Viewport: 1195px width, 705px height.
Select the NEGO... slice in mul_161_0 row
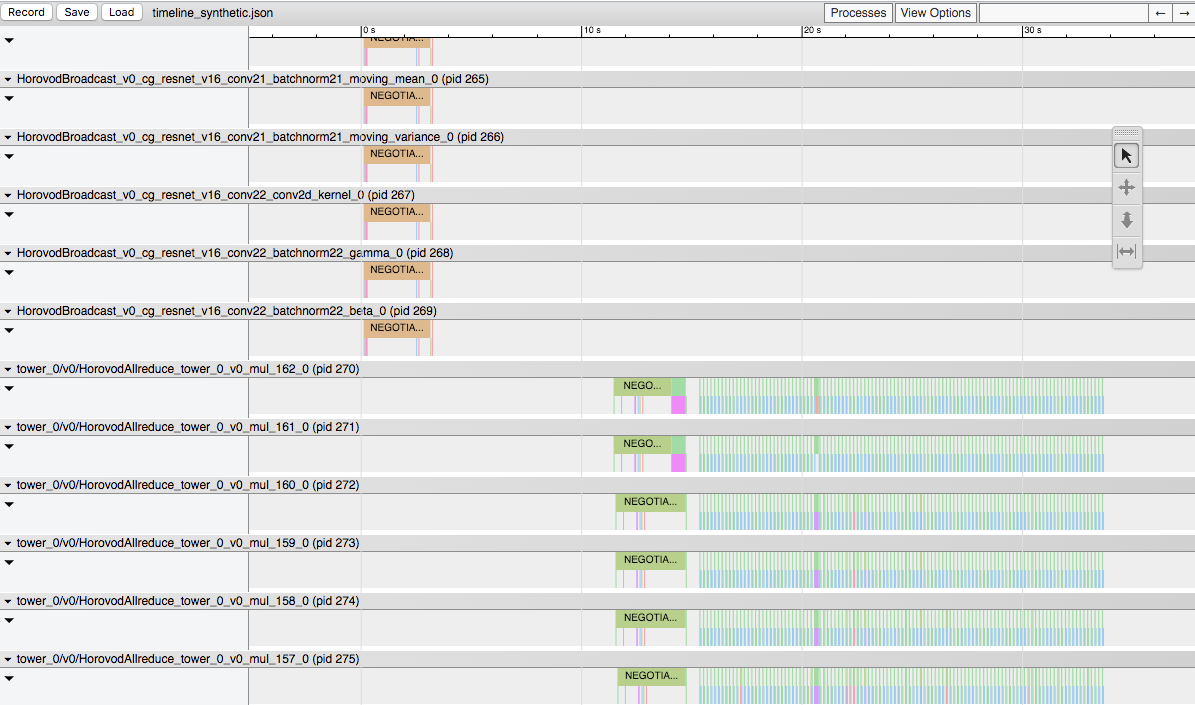click(642, 444)
